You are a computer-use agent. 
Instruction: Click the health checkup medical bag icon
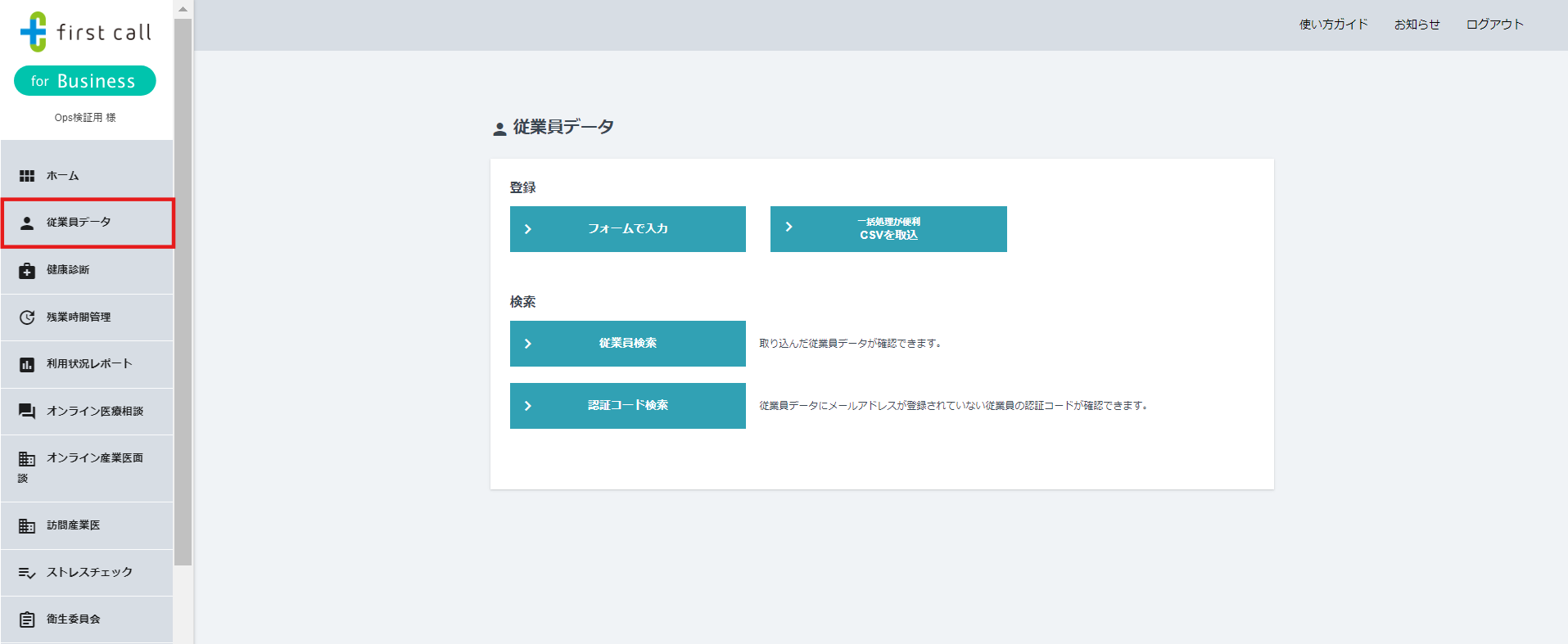point(27,271)
